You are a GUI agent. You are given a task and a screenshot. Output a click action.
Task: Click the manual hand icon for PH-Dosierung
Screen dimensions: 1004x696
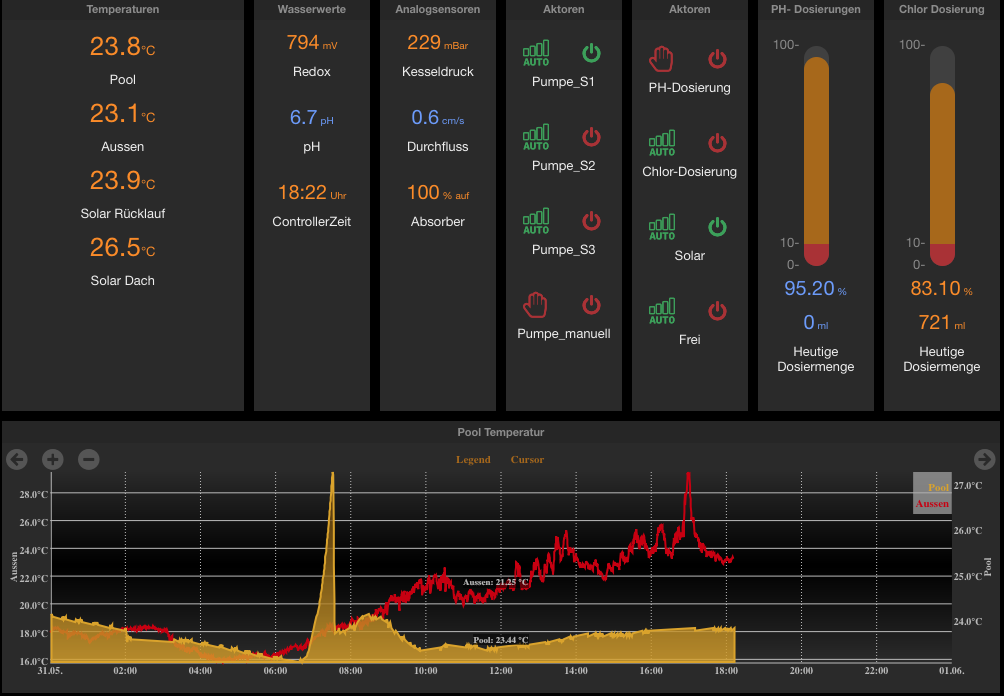(661, 59)
